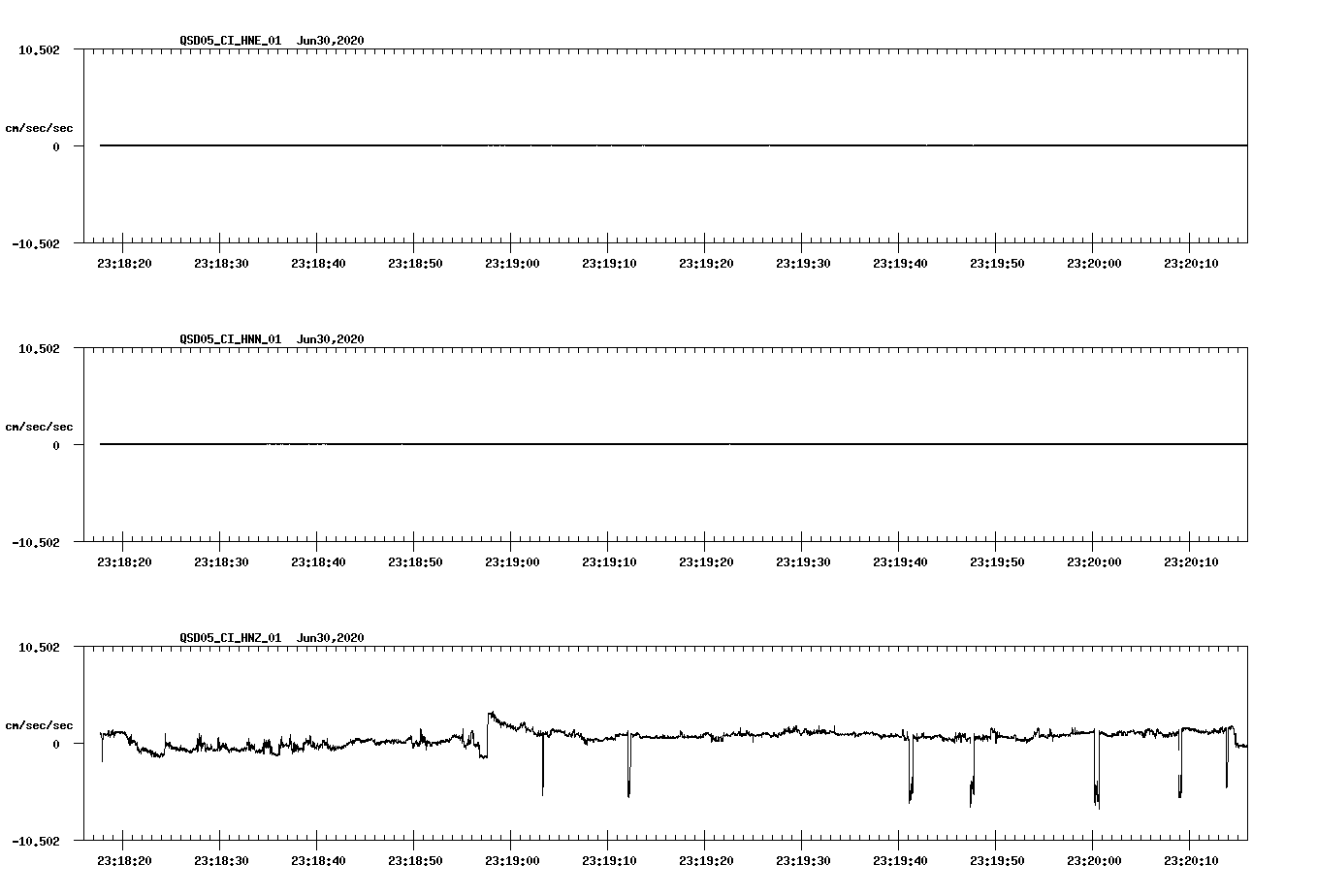
Task: Click 23:19:50 time label under HNN plot
Action: pyautogui.click(x=997, y=562)
